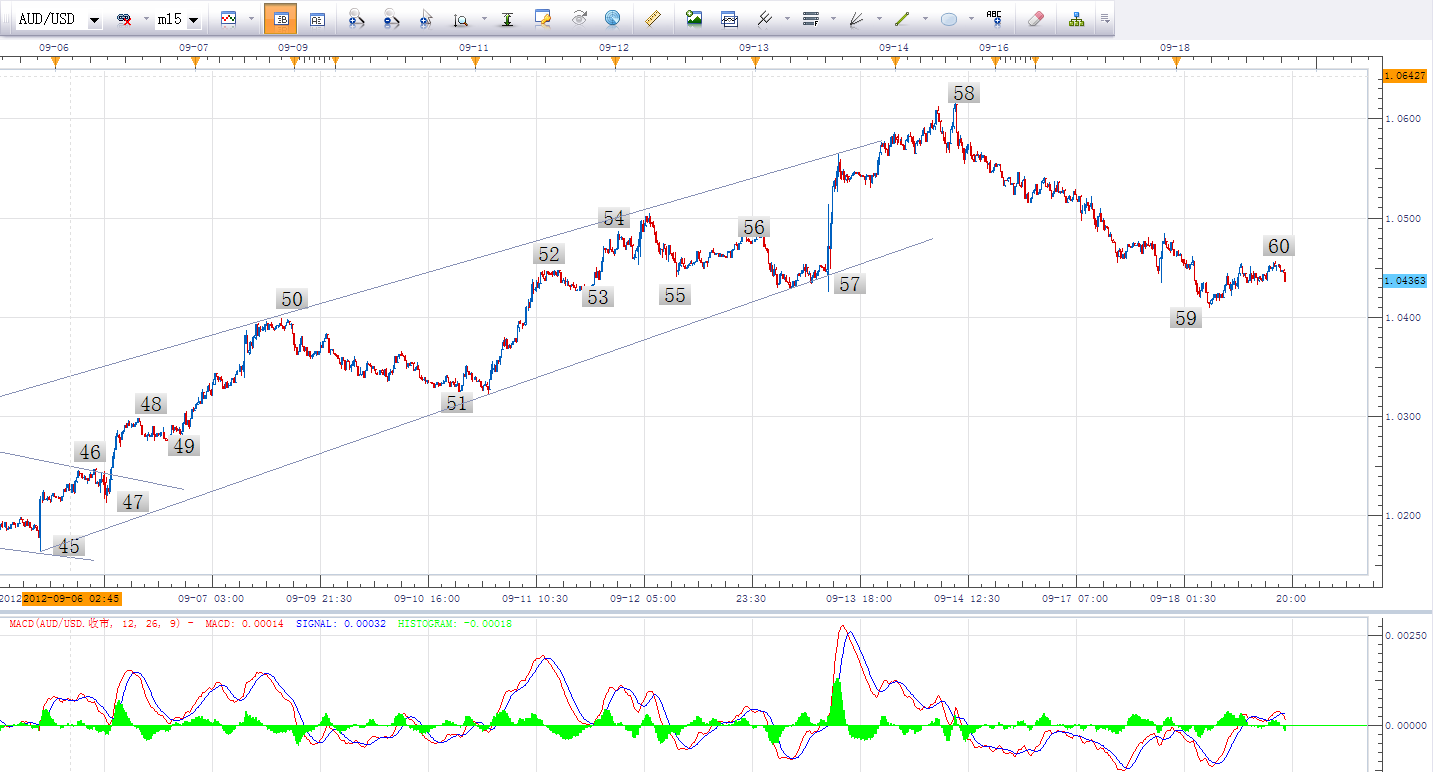Click the auto-fit vertical scale icon

(508, 19)
